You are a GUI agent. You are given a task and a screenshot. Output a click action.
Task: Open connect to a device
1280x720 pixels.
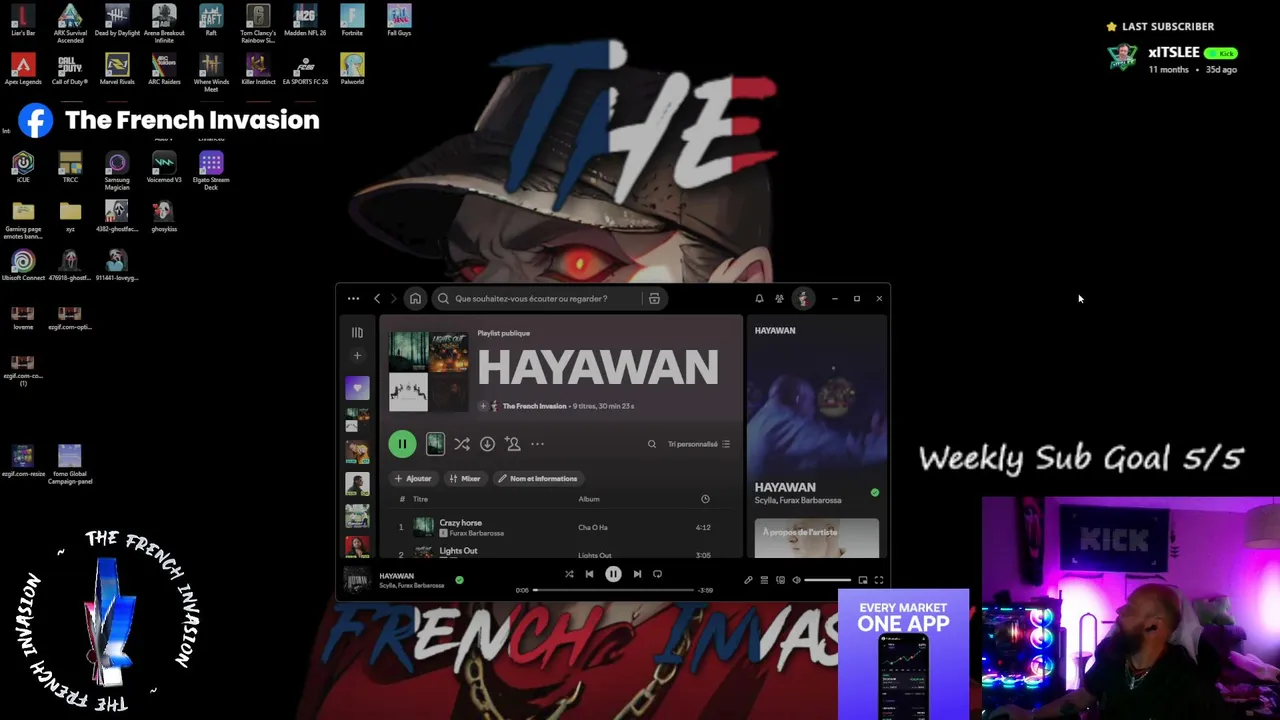[x=780, y=580]
